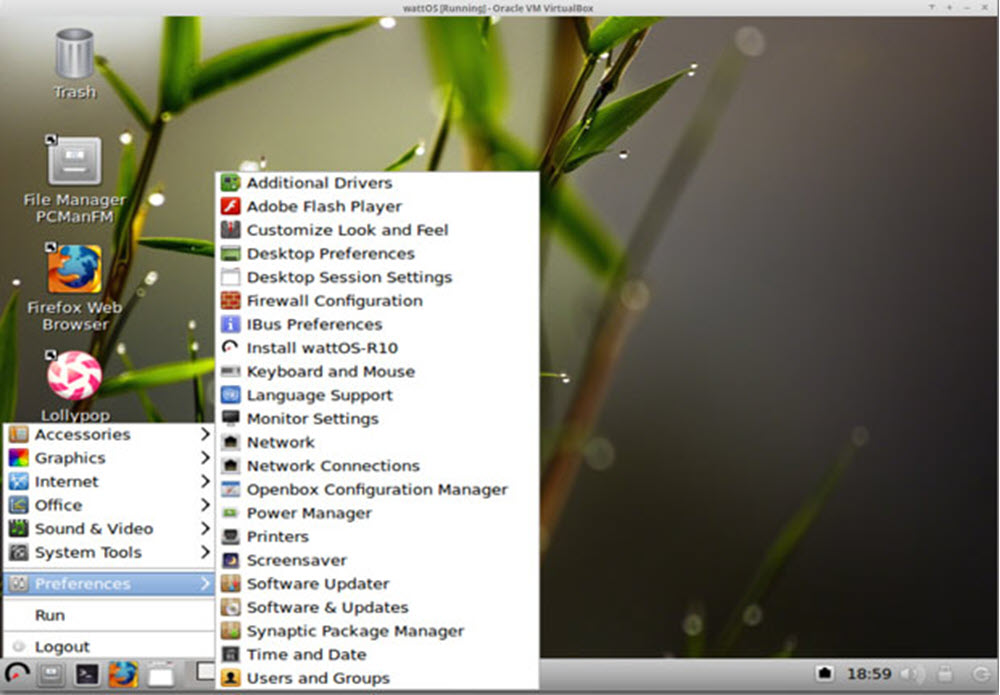Screen dimensions: 1000x695
Task: Click the Lollypop music player icon
Action: [x=74, y=376]
